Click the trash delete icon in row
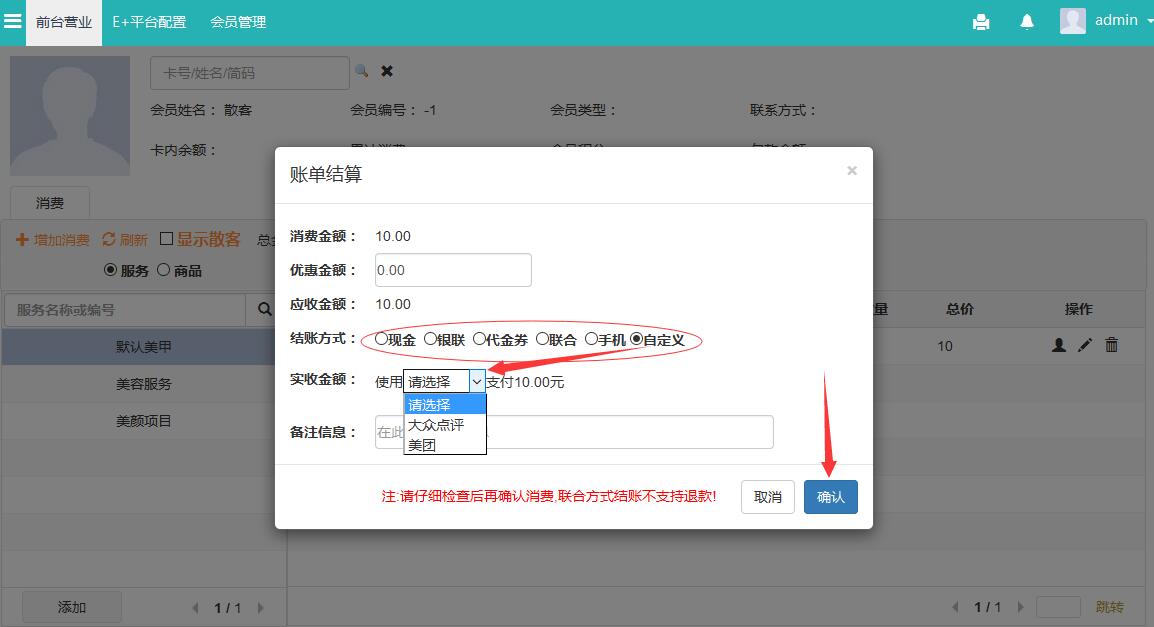 1112,345
